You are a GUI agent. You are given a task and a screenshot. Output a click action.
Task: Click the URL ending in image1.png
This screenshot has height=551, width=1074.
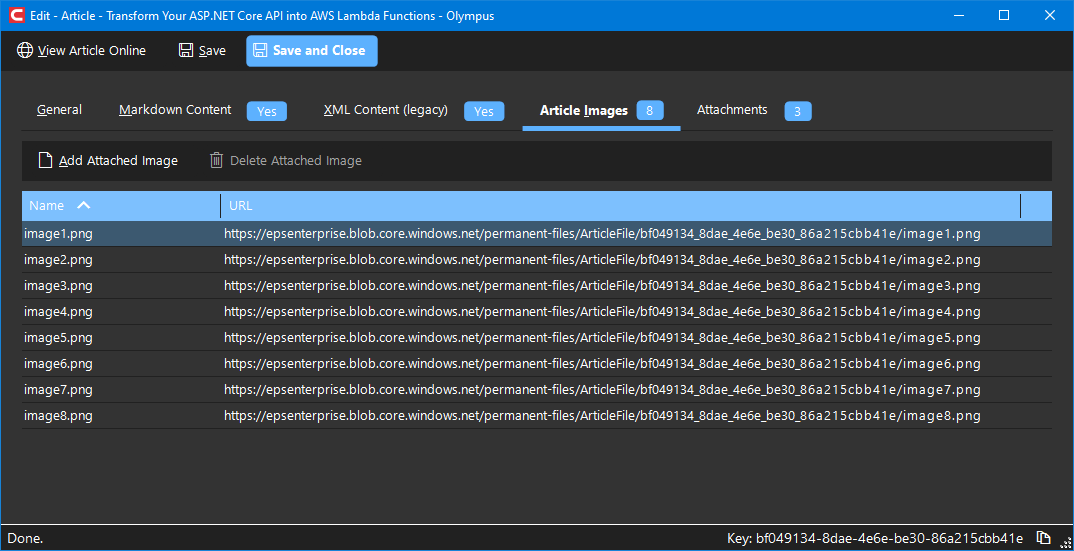[602, 234]
